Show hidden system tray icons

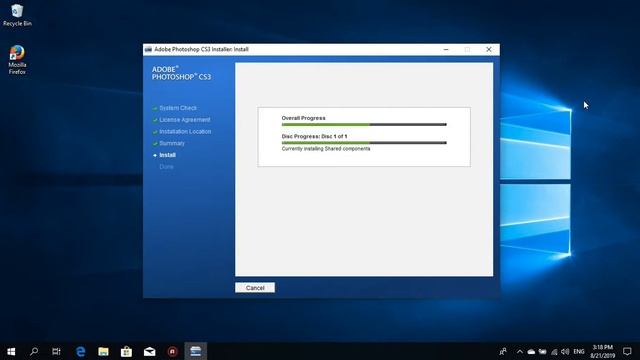point(520,351)
